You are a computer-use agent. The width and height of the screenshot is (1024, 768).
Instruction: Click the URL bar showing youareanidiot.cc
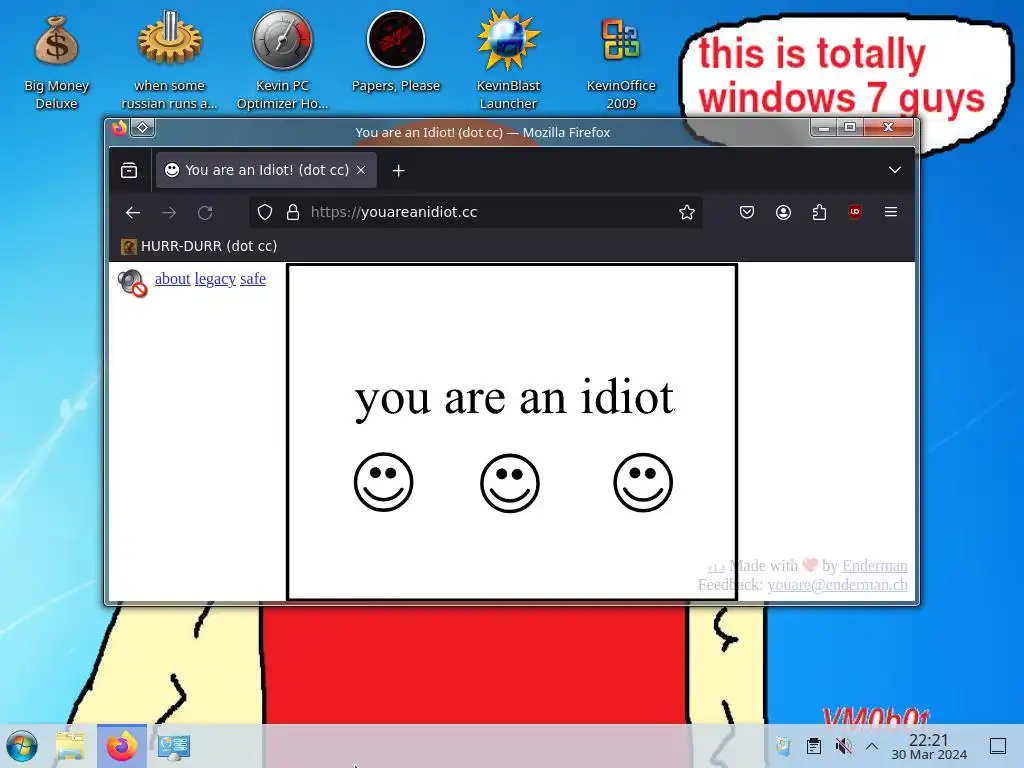[475, 212]
